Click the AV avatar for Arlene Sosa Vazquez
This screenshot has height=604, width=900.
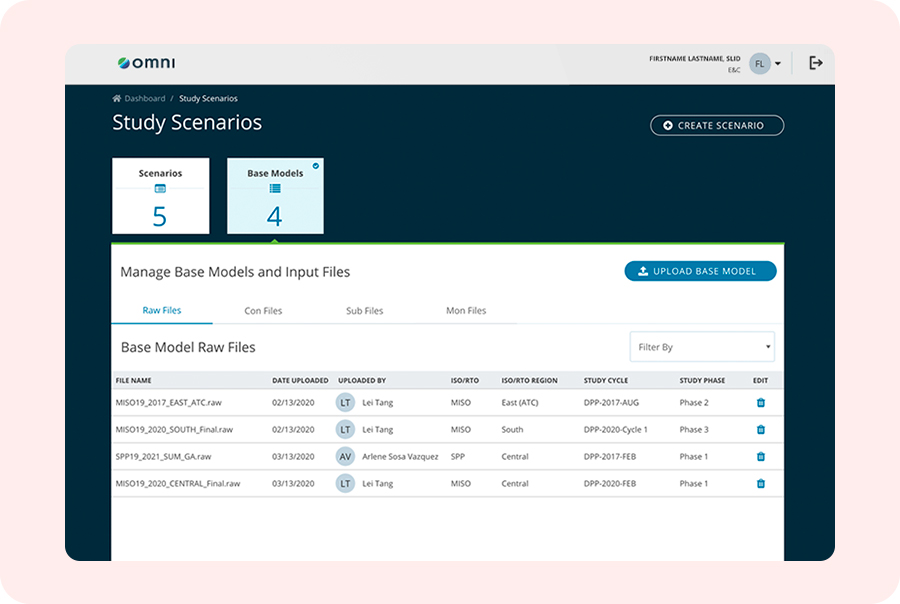345,456
